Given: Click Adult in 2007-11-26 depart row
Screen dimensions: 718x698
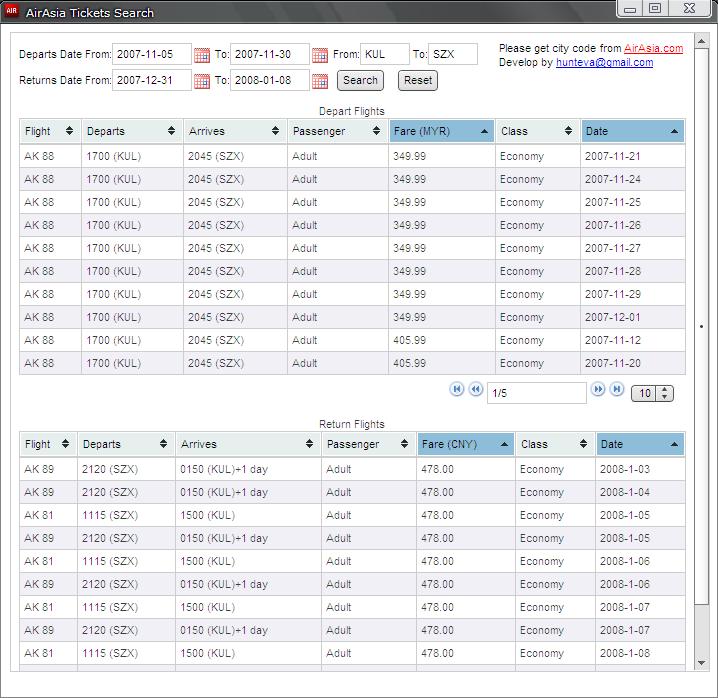Looking at the screenshot, I should pyautogui.click(x=305, y=225).
